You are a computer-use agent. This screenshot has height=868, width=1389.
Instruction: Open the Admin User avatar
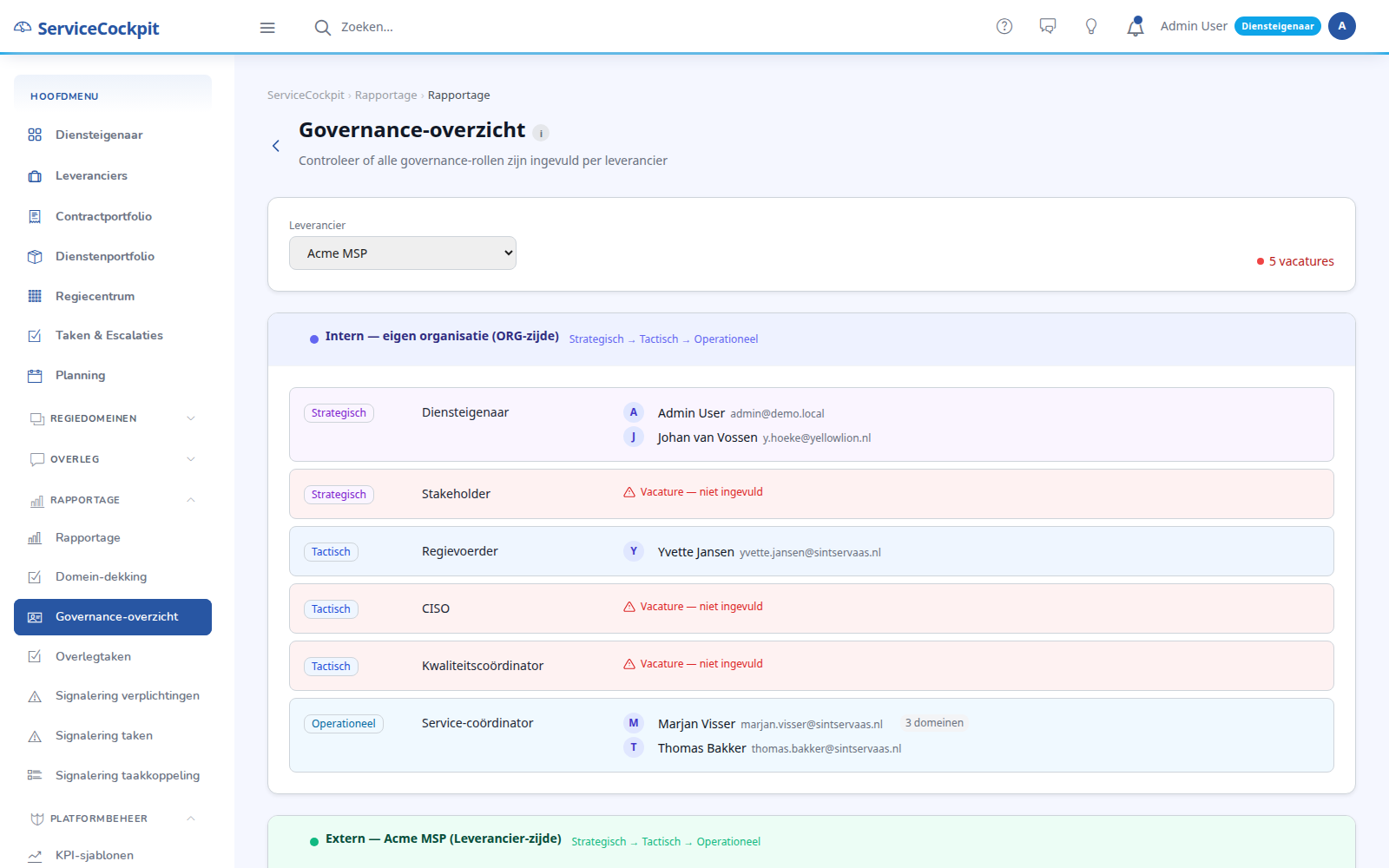[x=1341, y=26]
